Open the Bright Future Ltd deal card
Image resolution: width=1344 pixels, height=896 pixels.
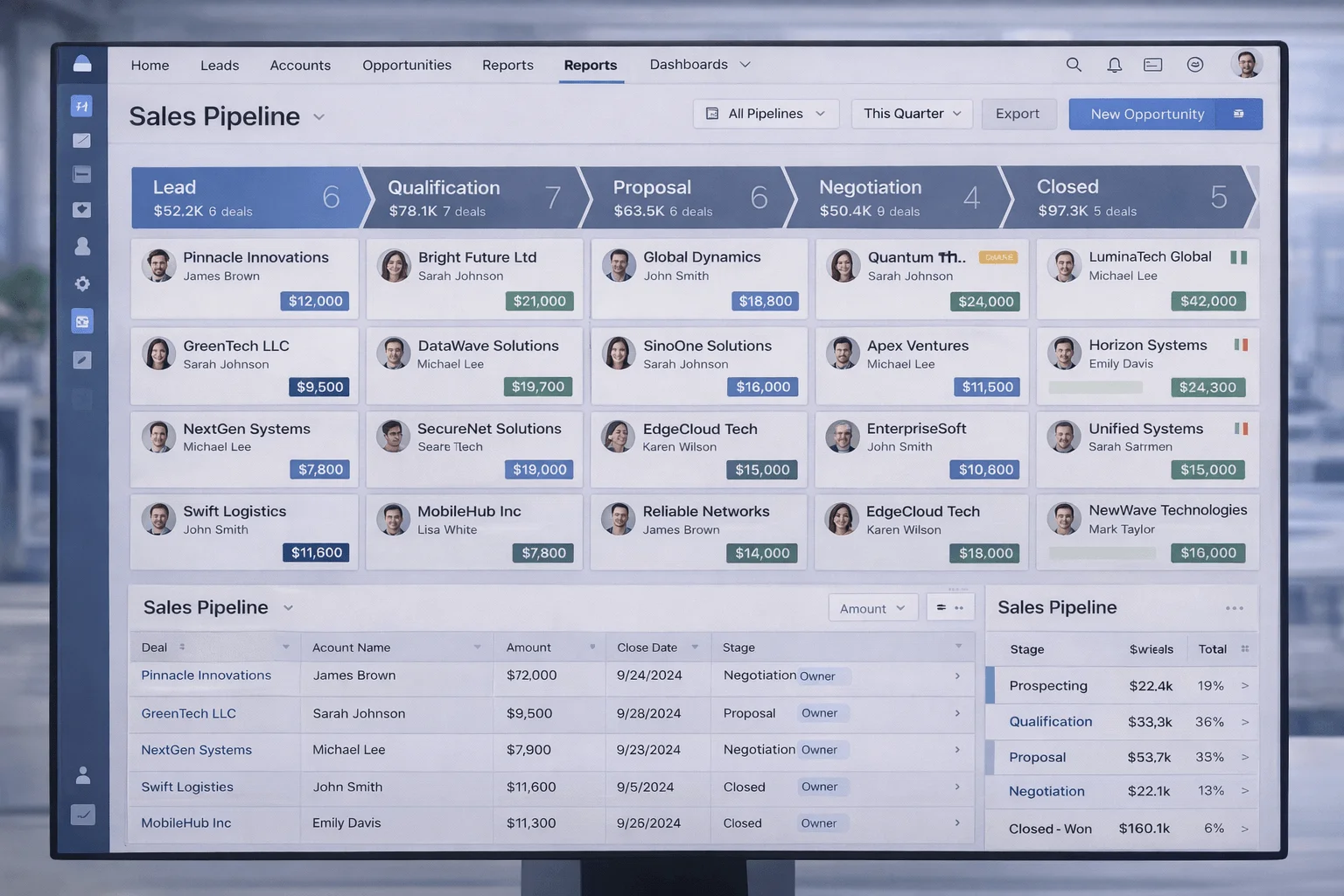474,279
